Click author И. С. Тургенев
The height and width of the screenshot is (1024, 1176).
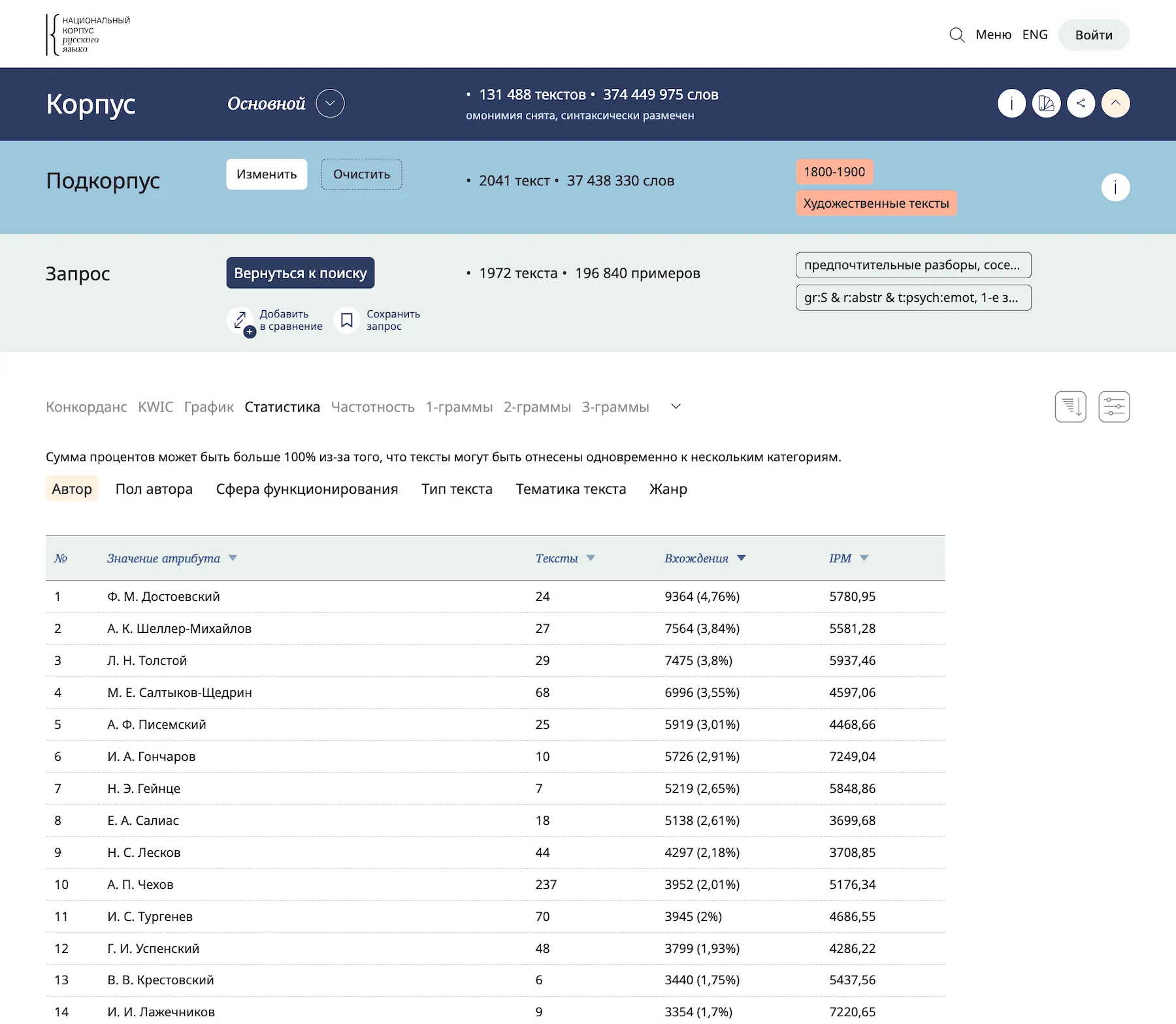[x=150, y=916]
